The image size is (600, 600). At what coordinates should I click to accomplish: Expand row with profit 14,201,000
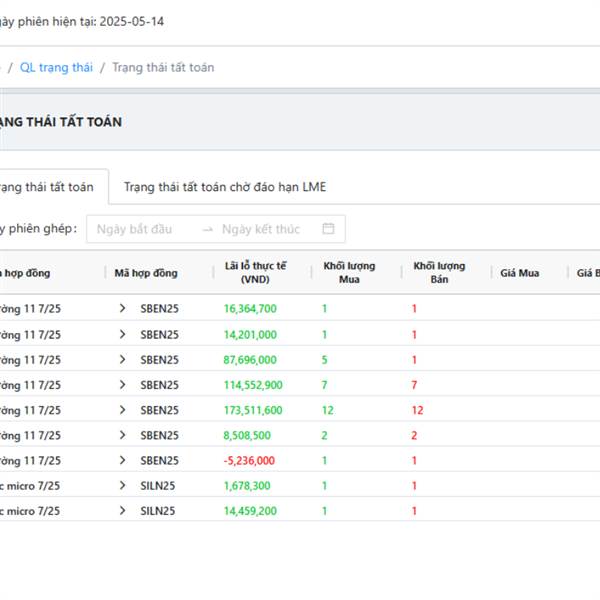click(x=122, y=334)
